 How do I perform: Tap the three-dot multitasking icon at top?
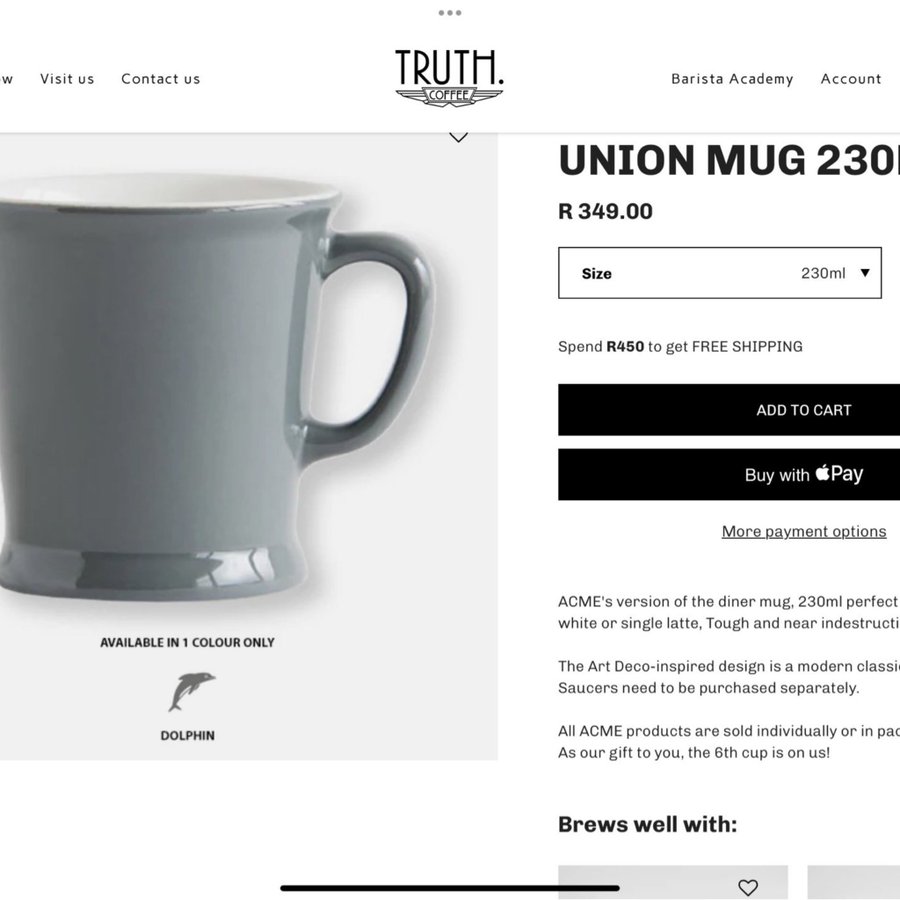449,13
